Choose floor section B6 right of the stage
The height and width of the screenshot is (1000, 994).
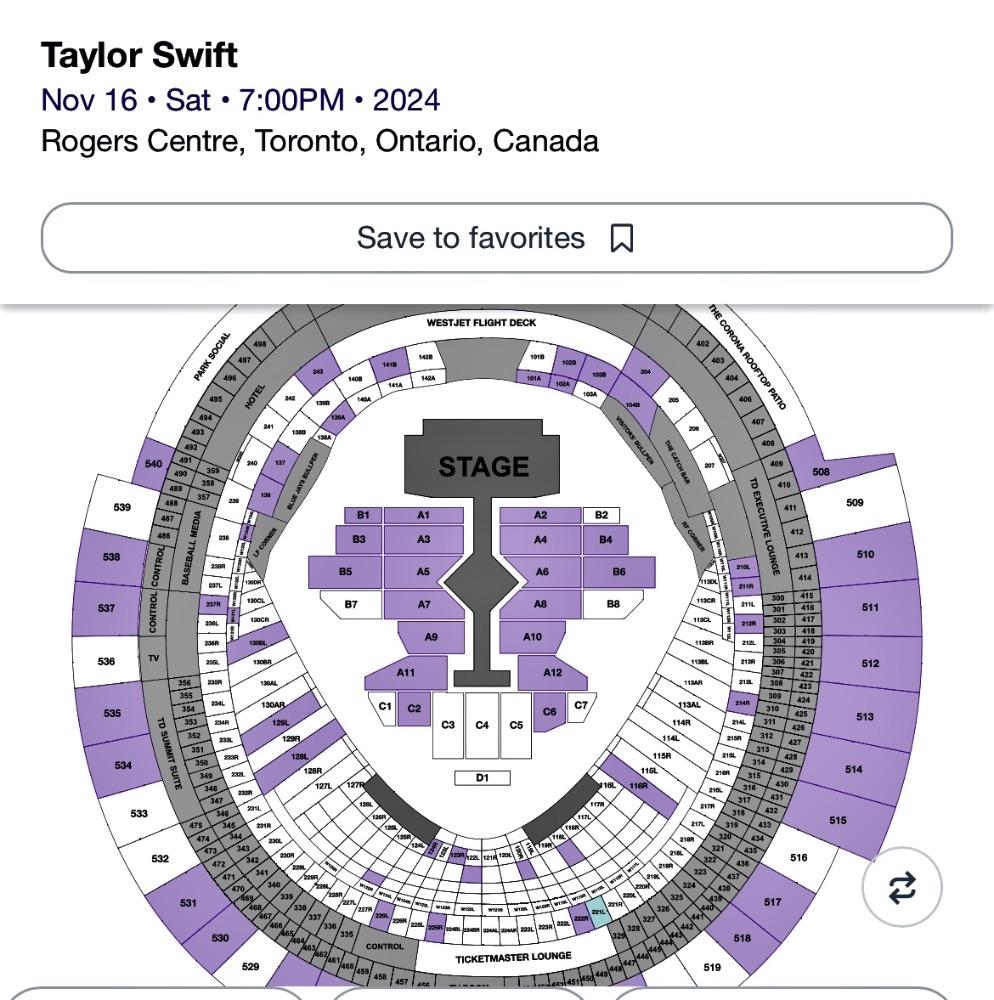point(619,572)
